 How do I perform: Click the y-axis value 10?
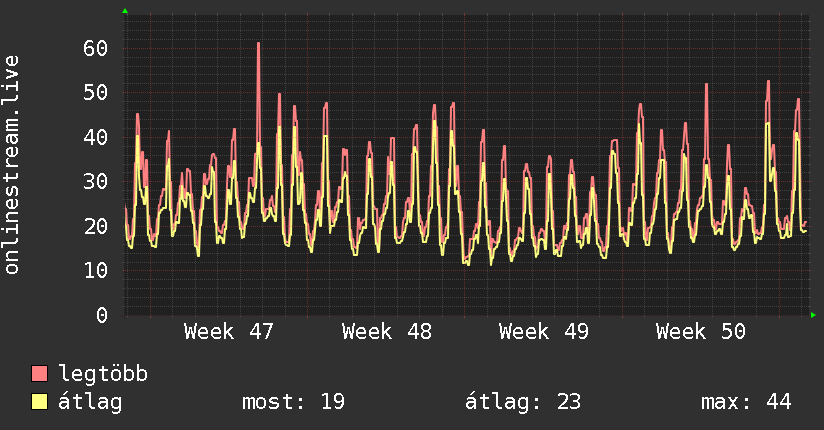[x=95, y=270]
